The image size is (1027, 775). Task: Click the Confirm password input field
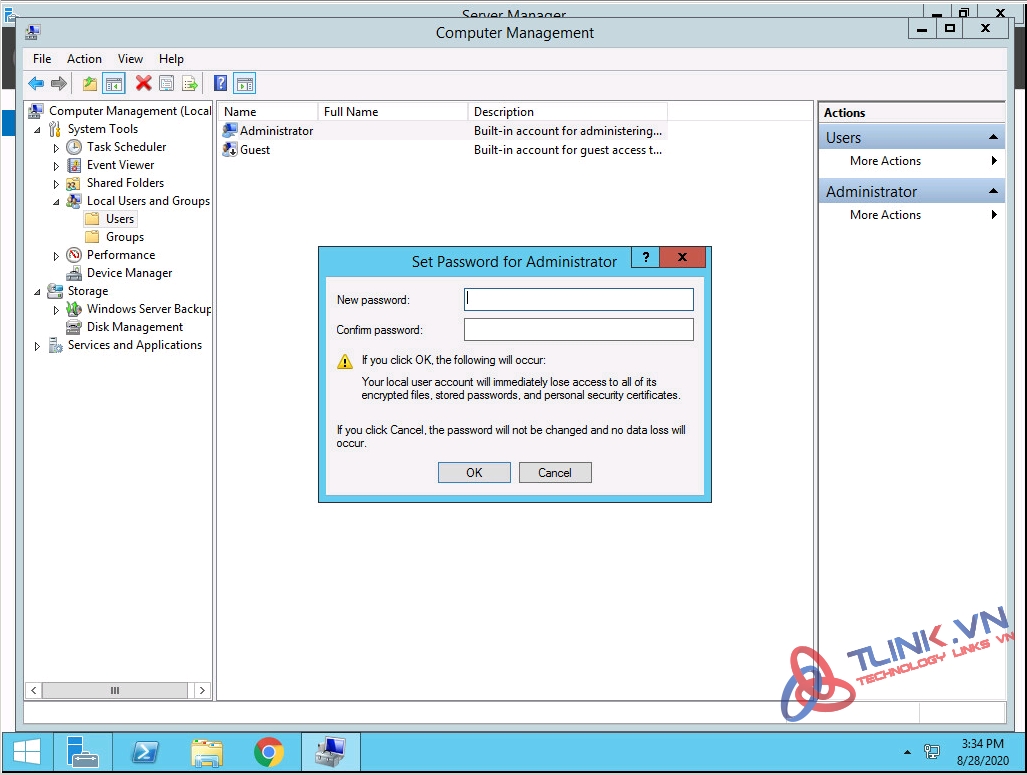[578, 330]
